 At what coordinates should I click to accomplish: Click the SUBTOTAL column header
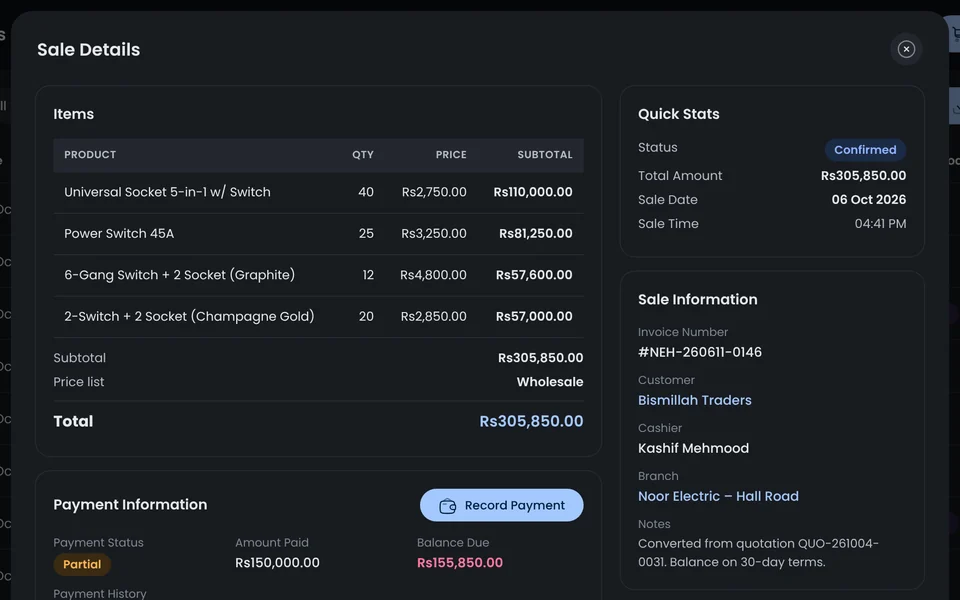pyautogui.click(x=545, y=155)
